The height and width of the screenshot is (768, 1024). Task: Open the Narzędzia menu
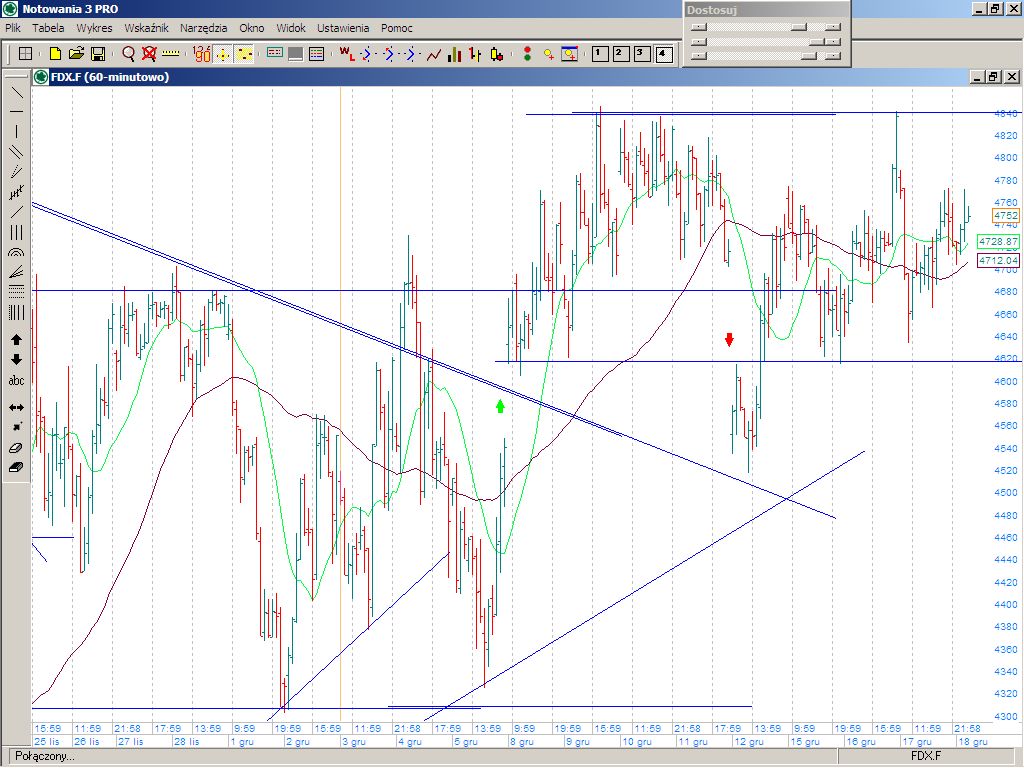coord(204,28)
